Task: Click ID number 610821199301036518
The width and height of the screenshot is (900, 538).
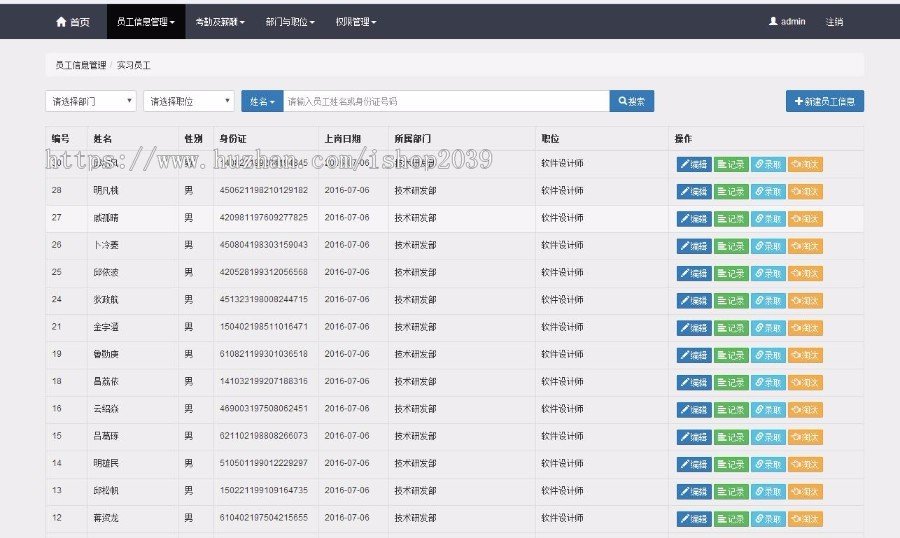Action: pos(263,354)
